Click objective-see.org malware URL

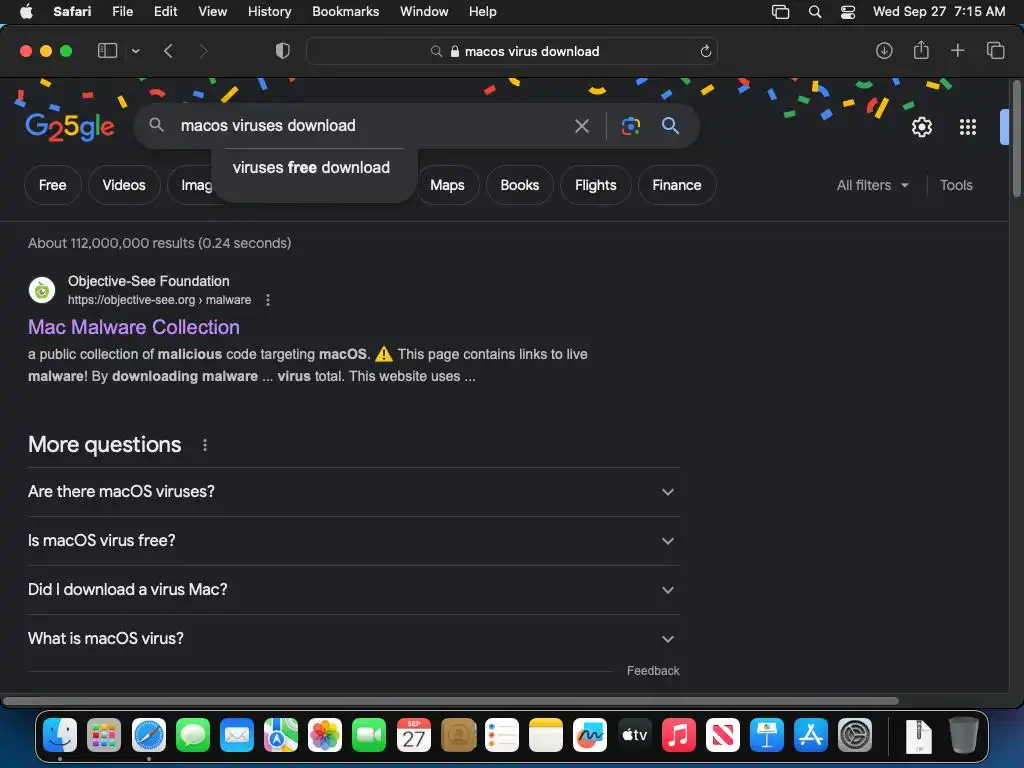tap(159, 300)
